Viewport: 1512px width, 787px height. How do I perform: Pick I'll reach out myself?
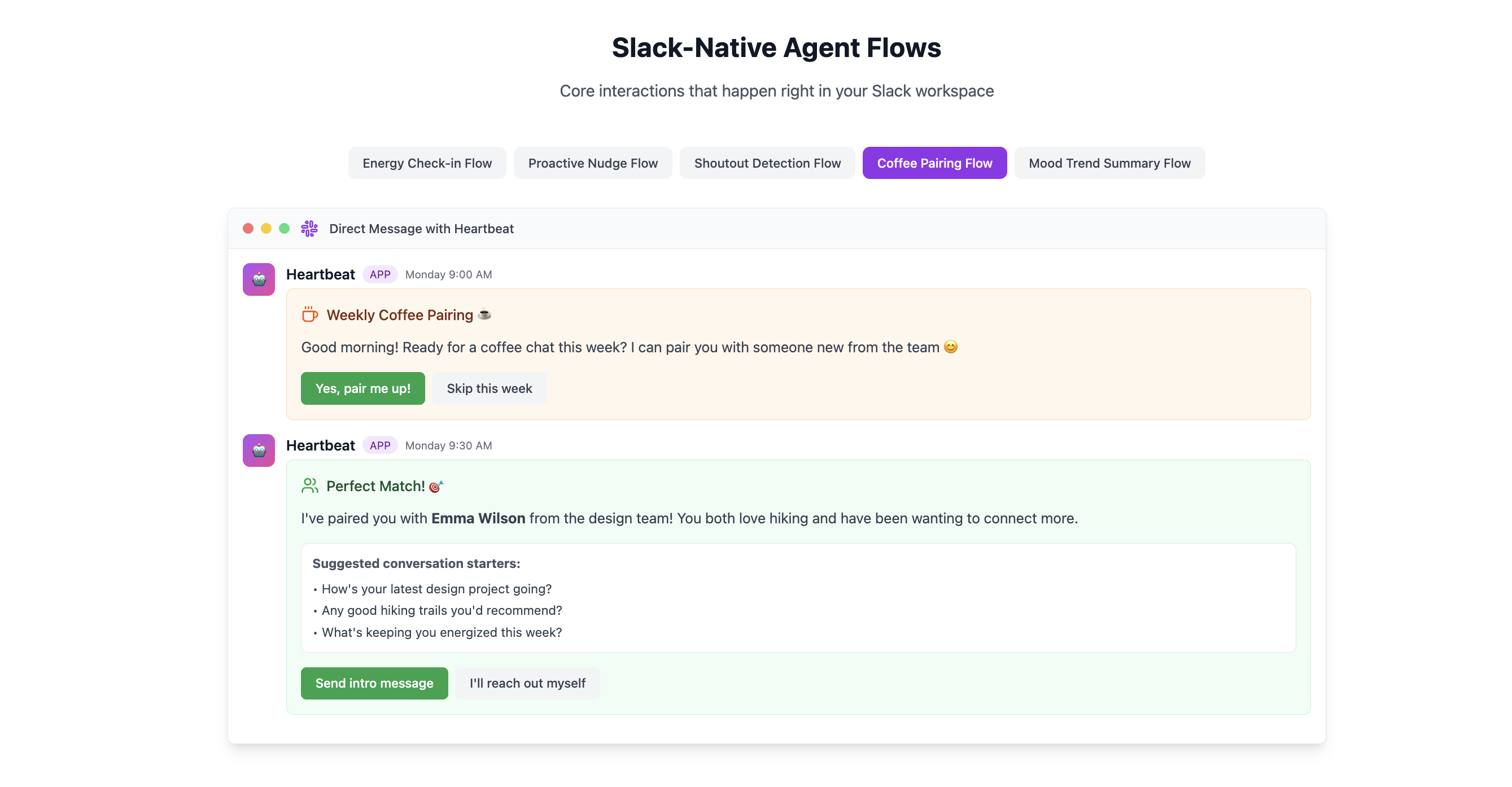tap(527, 683)
